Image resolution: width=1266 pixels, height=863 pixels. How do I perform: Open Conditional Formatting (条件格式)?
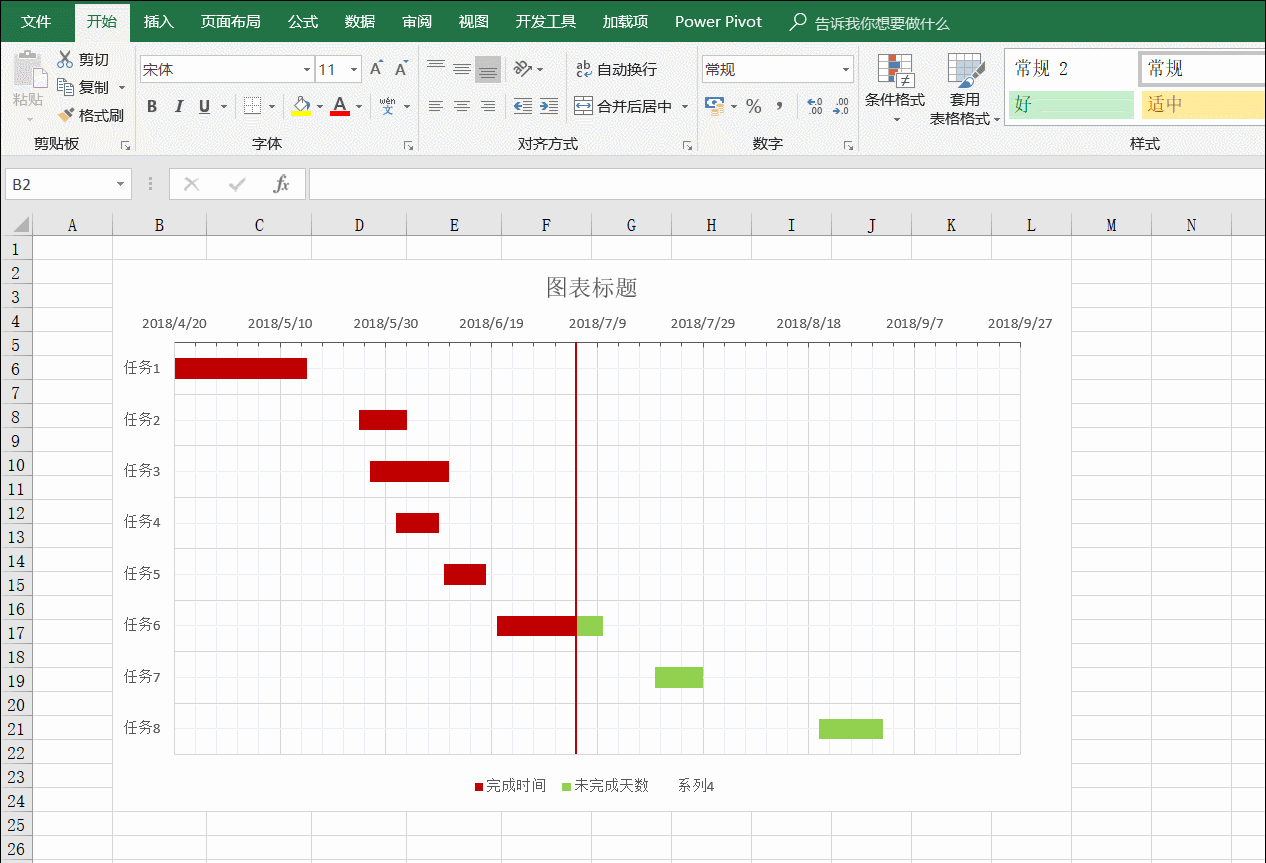(x=895, y=85)
